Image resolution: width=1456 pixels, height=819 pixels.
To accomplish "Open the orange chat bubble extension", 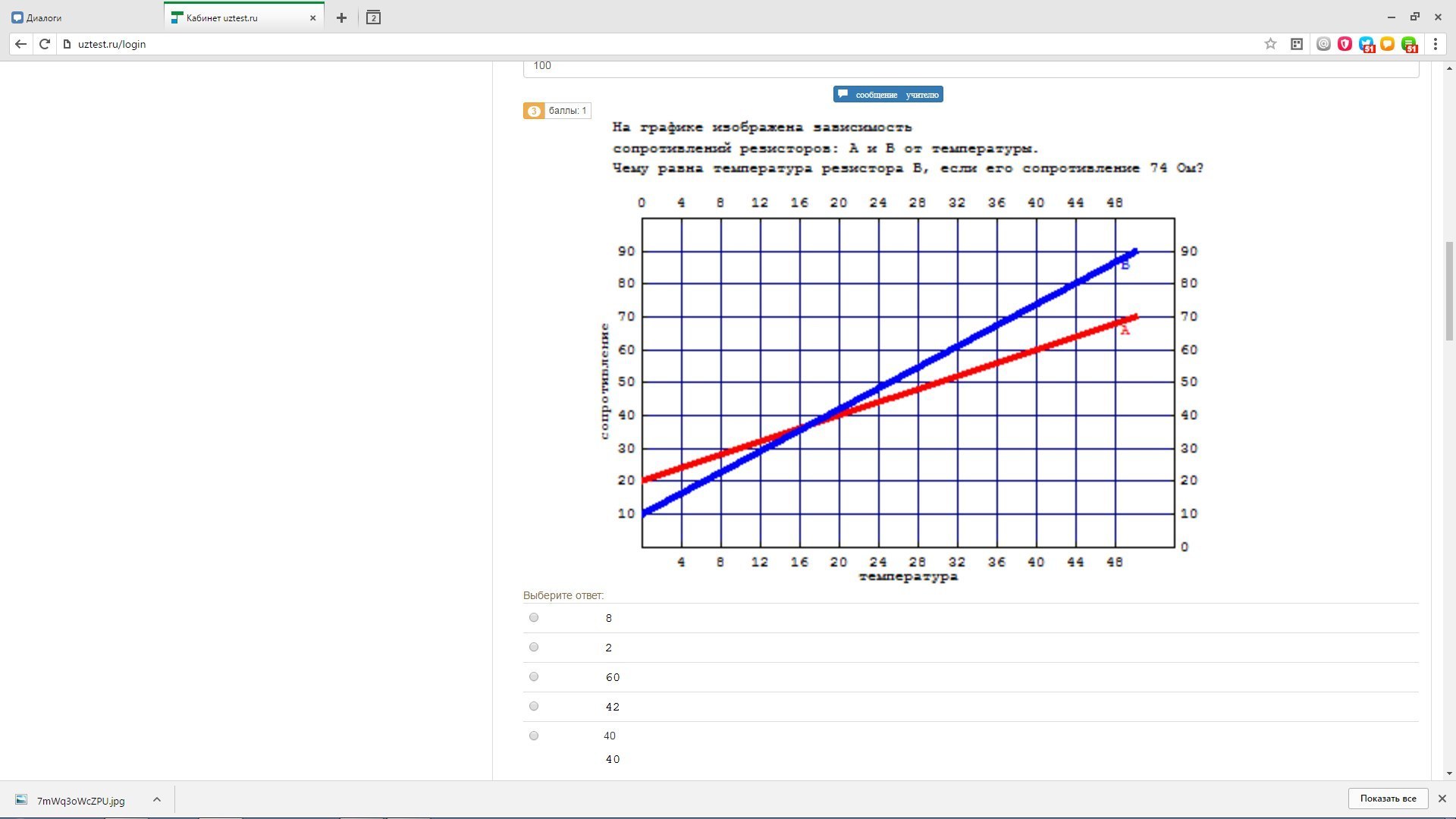I will coord(1387,44).
